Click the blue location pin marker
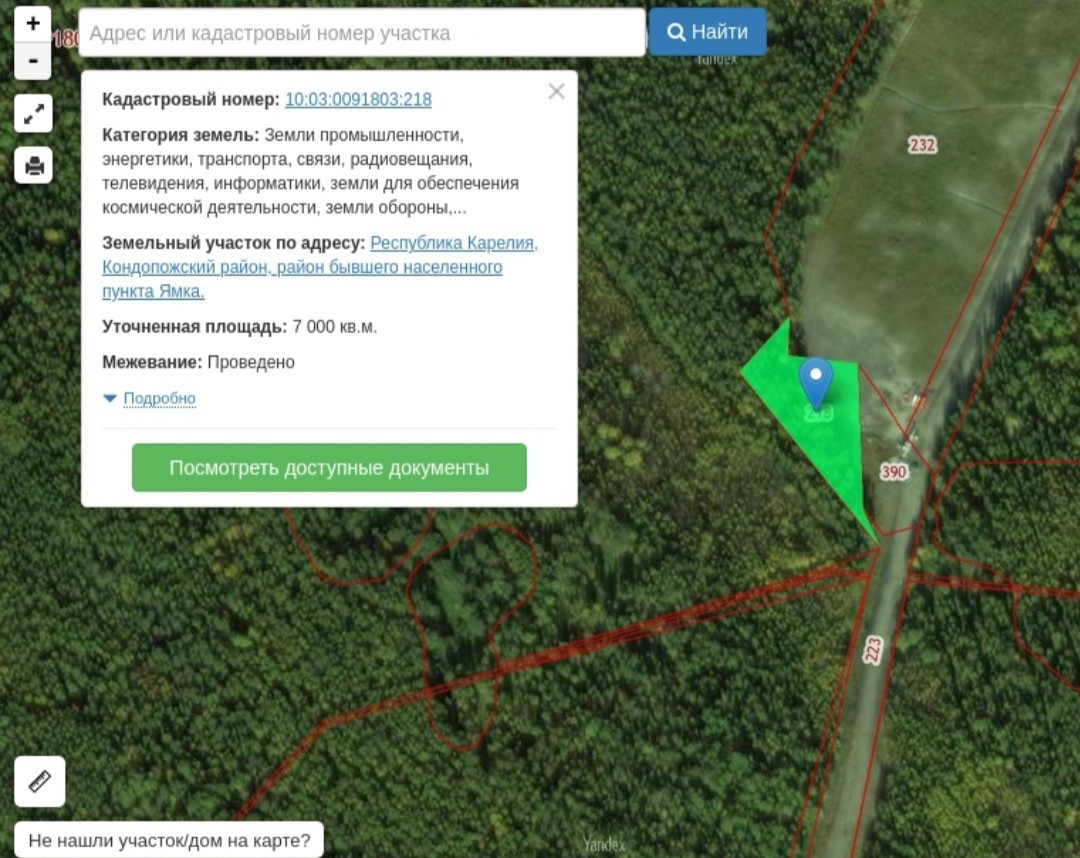This screenshot has width=1080, height=858. coord(816,383)
